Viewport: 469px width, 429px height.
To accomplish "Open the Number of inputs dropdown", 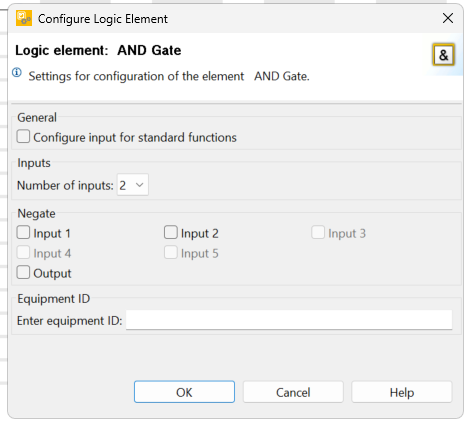I will 132,185.
